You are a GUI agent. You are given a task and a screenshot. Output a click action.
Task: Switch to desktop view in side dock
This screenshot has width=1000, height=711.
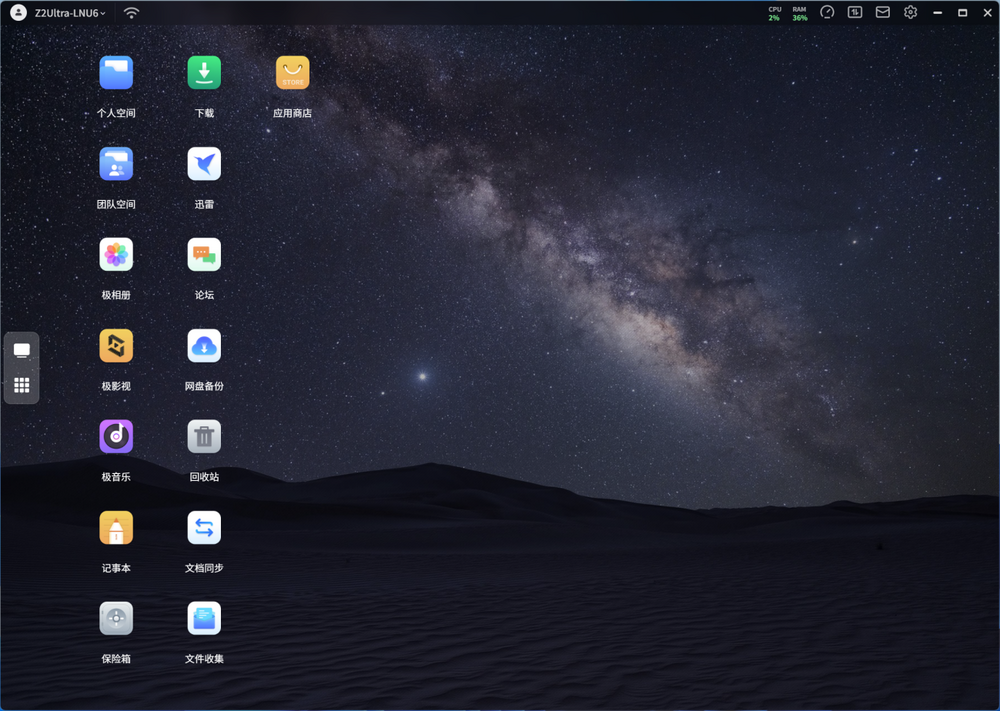pos(22,351)
